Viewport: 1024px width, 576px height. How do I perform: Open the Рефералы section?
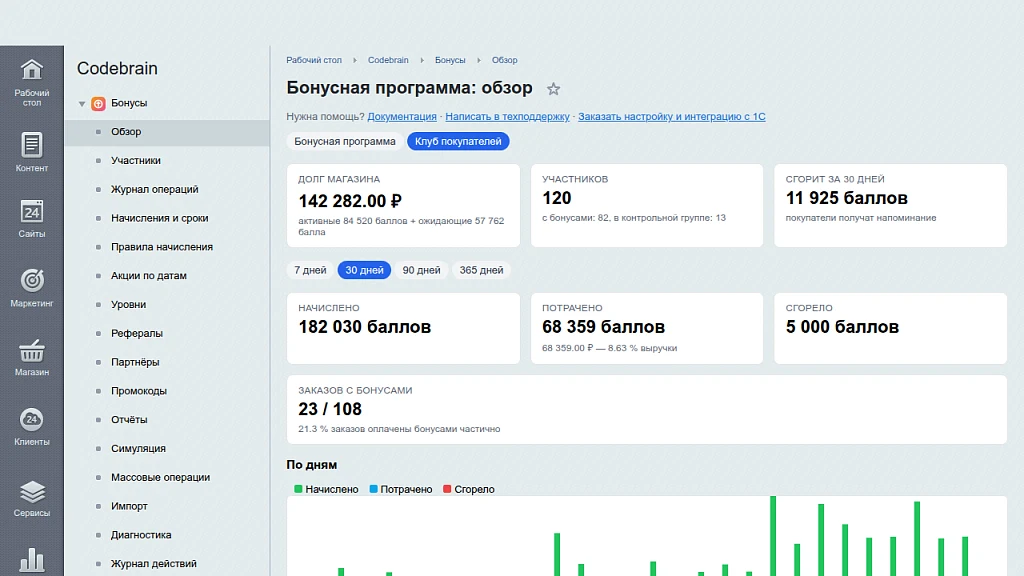(136, 333)
